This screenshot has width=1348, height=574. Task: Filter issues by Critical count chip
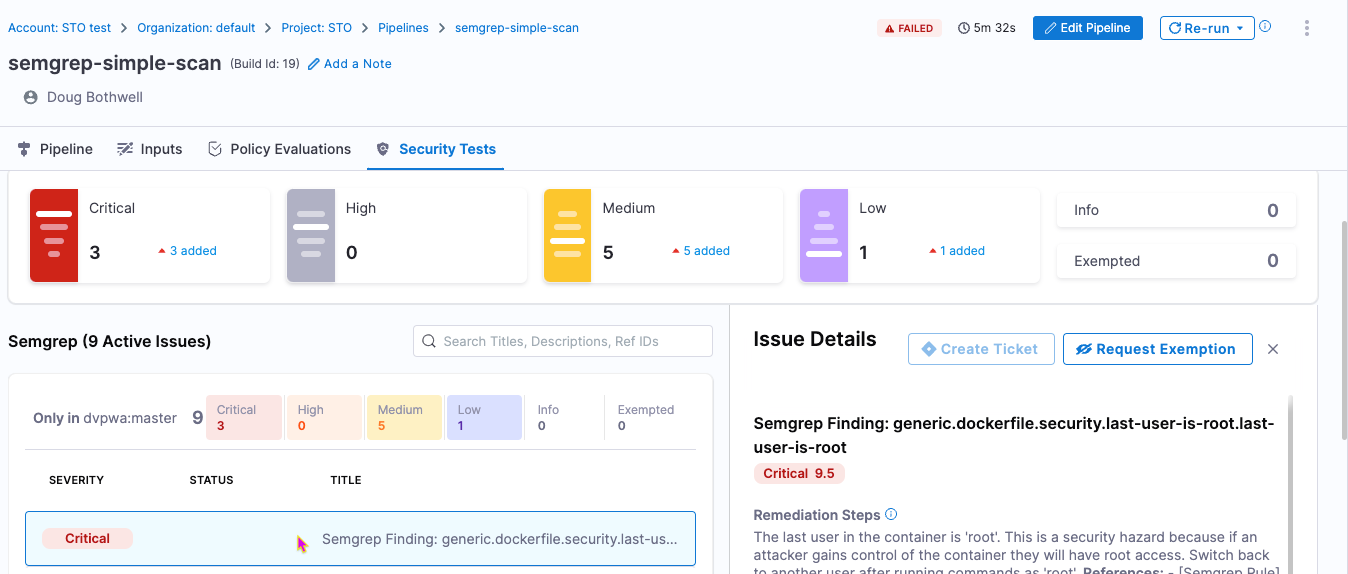click(x=243, y=417)
